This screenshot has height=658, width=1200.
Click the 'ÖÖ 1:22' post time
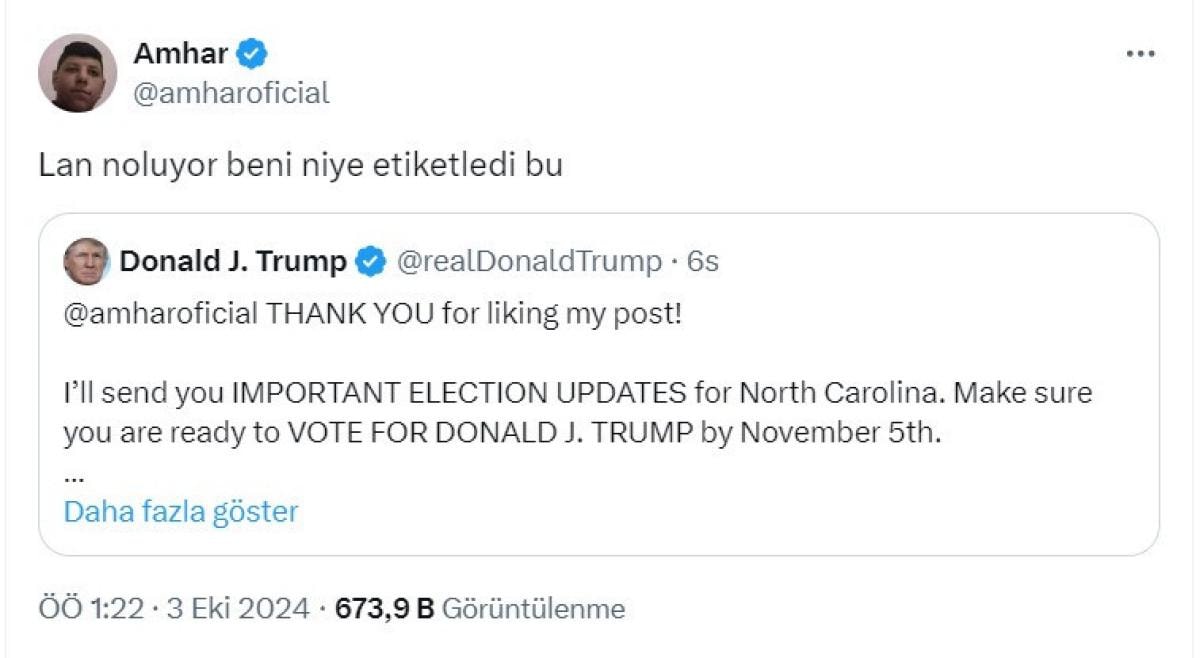tap(91, 608)
